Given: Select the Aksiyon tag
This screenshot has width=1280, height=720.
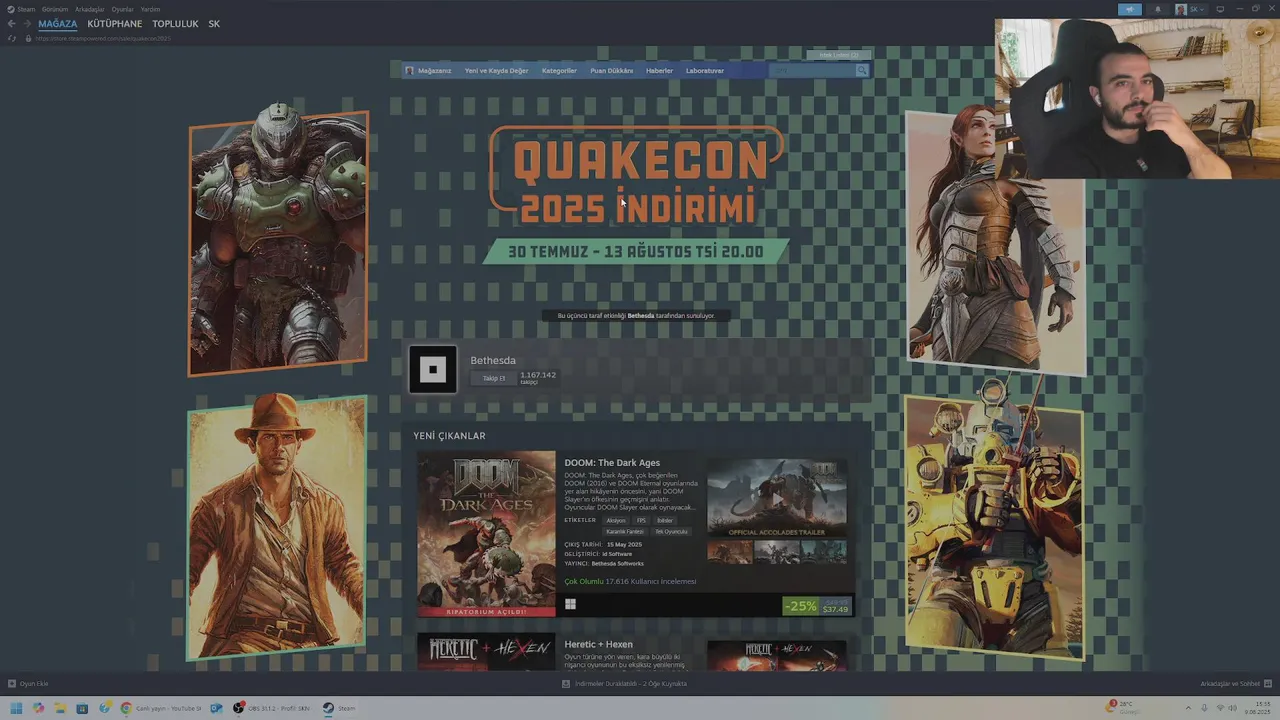Looking at the screenshot, I should point(616,520).
